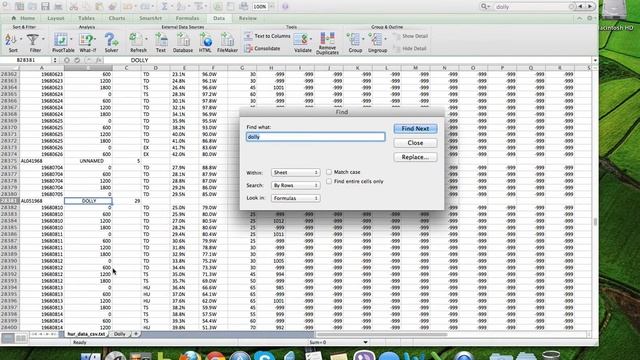Check Find entire cells only
Image resolution: width=640 pixels, height=360 pixels.
pos(329,181)
